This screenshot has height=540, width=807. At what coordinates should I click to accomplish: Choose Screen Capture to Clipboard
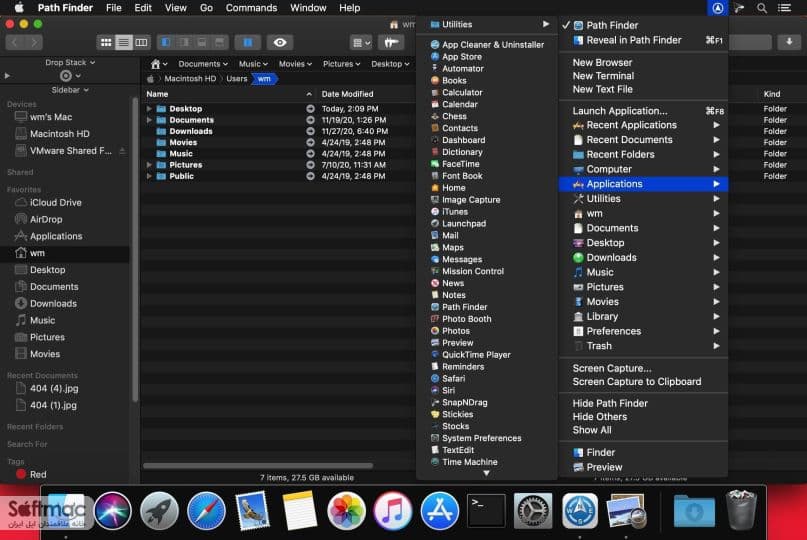click(x=643, y=382)
